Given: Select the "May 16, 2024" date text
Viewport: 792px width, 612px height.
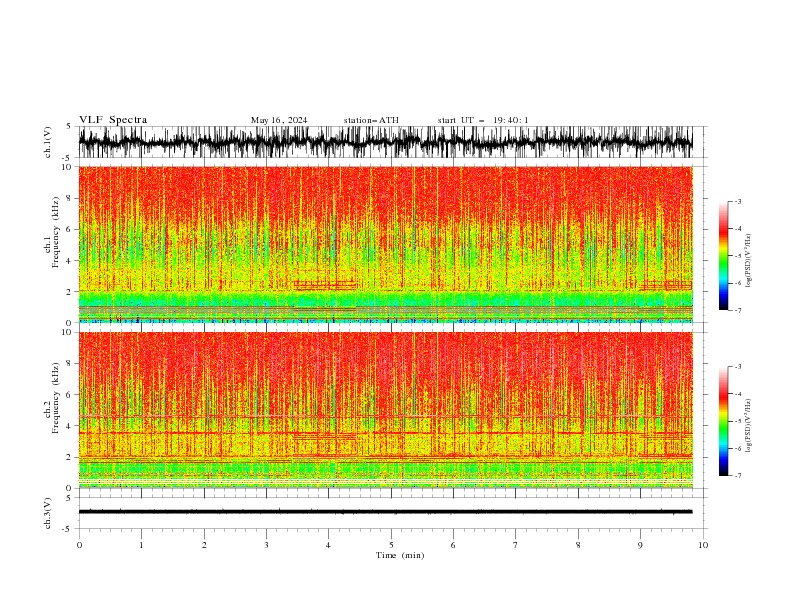Looking at the screenshot, I should tap(279, 120).
